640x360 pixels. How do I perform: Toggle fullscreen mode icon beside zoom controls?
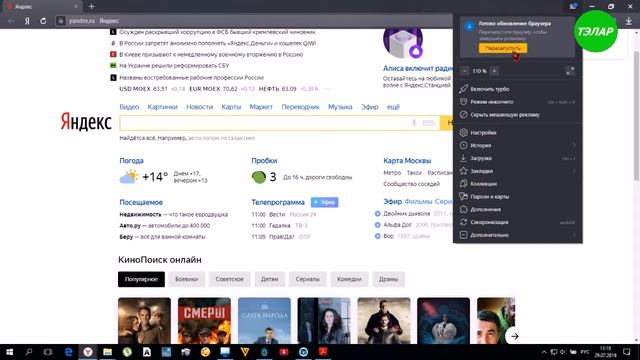pos(570,71)
